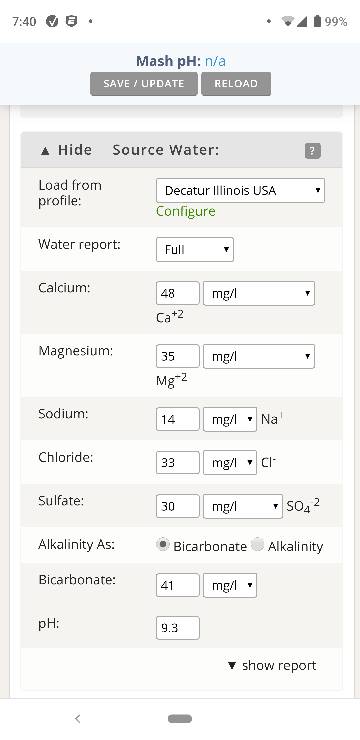The image size is (360, 740).
Task: Select Alkalinity radio button
Action: (258, 545)
